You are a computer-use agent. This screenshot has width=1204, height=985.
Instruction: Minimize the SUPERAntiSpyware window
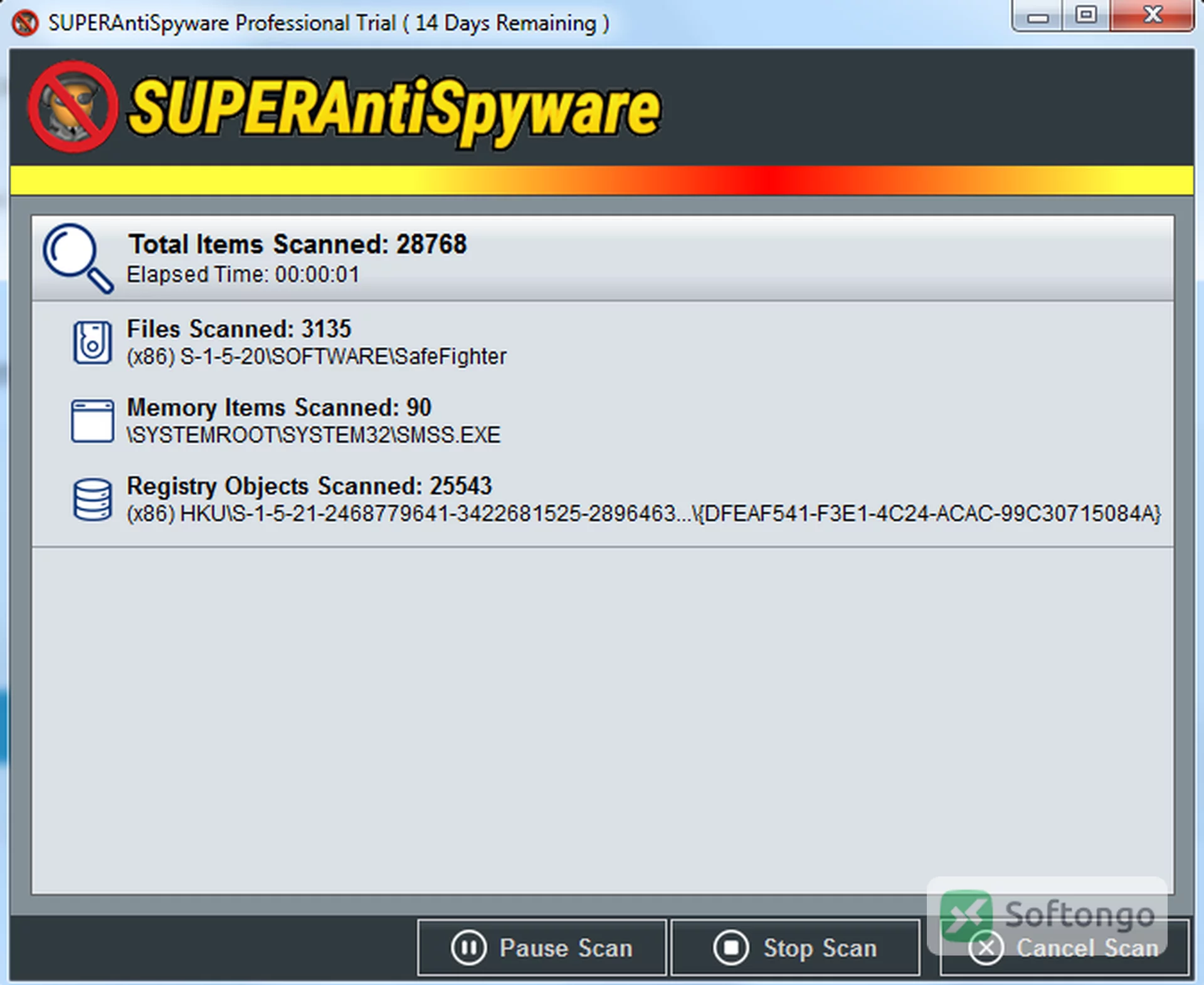(1037, 16)
